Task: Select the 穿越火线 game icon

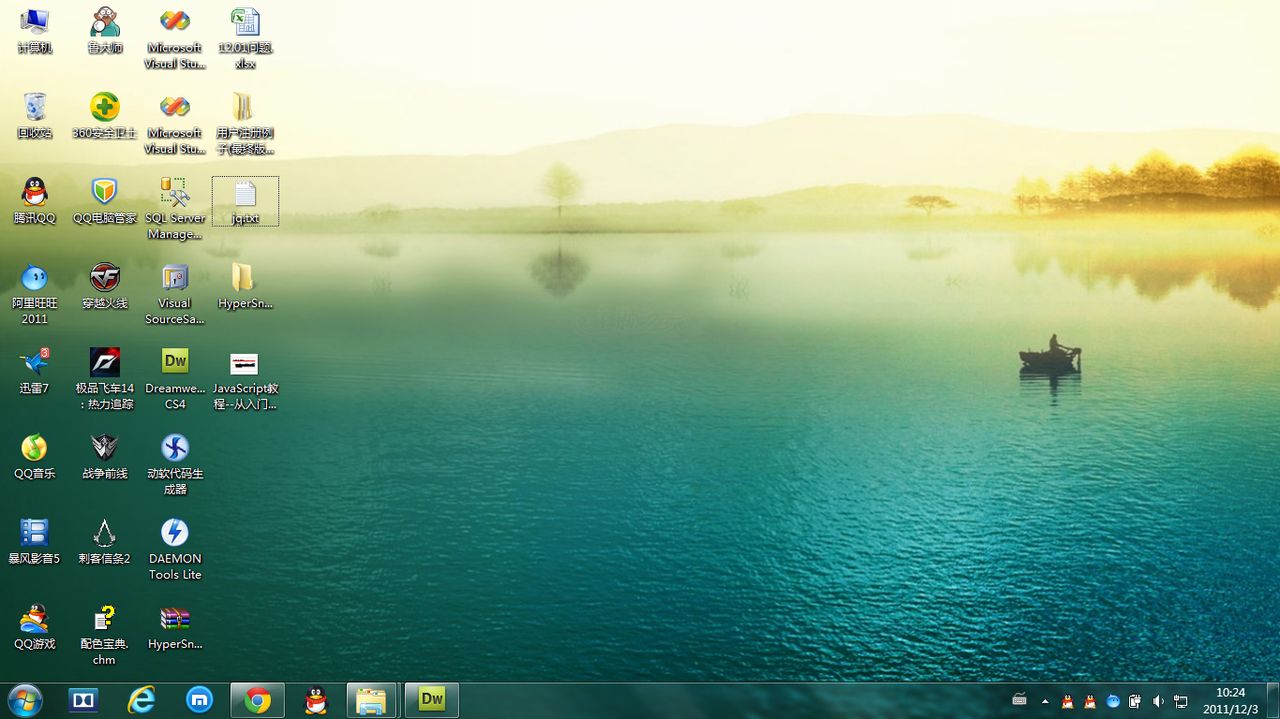Action: click(104, 286)
